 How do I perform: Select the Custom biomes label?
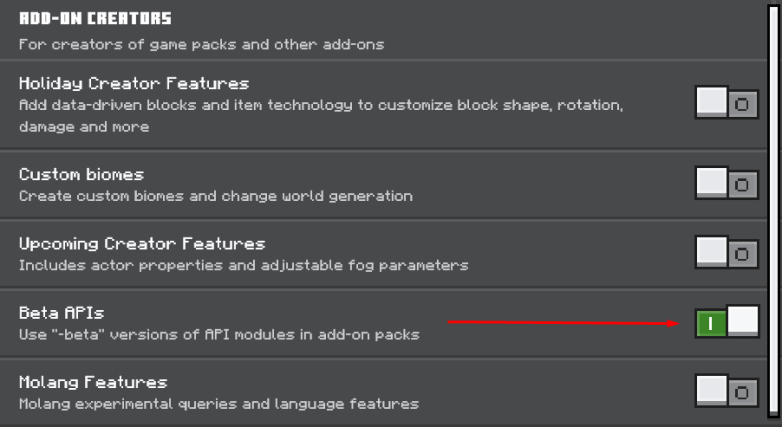[81, 174]
